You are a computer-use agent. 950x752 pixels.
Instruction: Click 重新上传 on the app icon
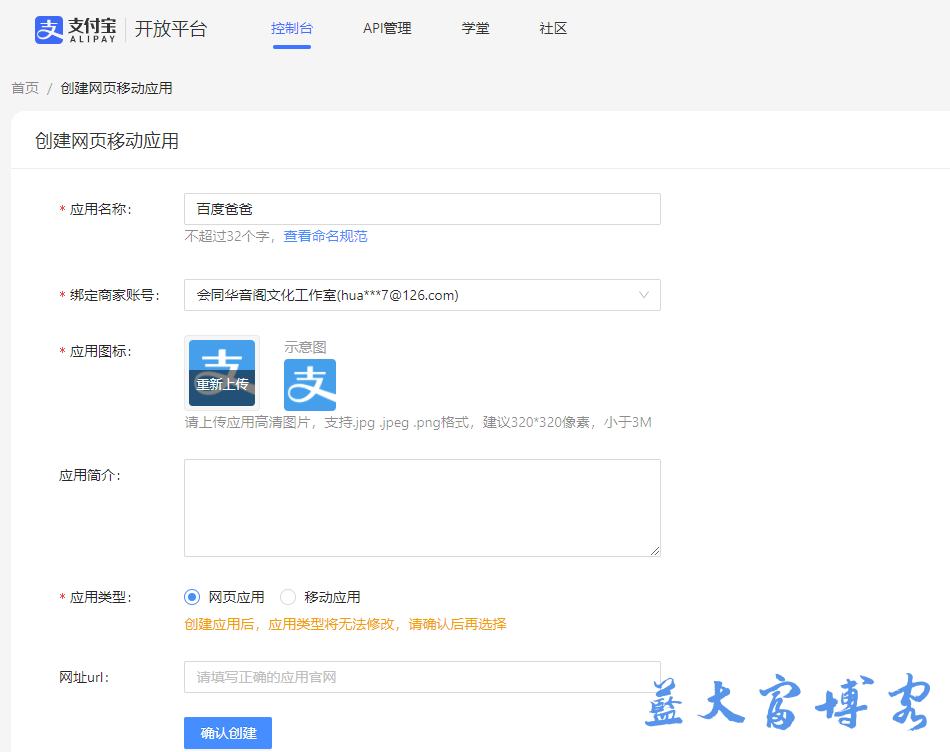point(222,384)
